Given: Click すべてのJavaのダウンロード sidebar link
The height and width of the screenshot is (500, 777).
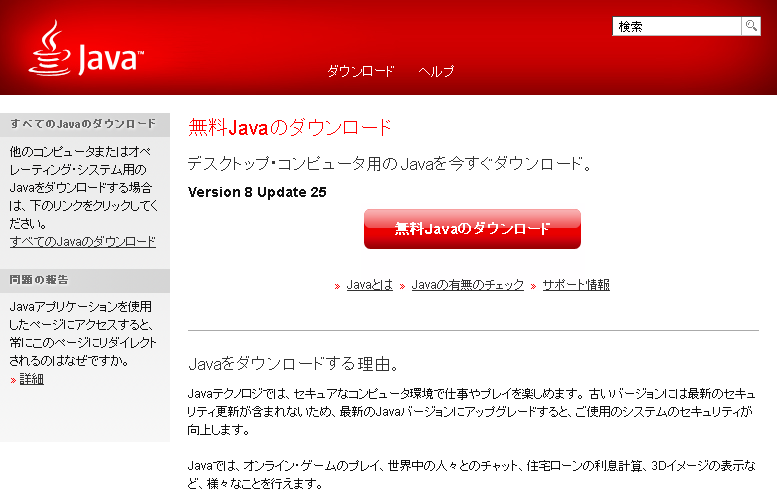Looking at the screenshot, I should click(x=83, y=242).
